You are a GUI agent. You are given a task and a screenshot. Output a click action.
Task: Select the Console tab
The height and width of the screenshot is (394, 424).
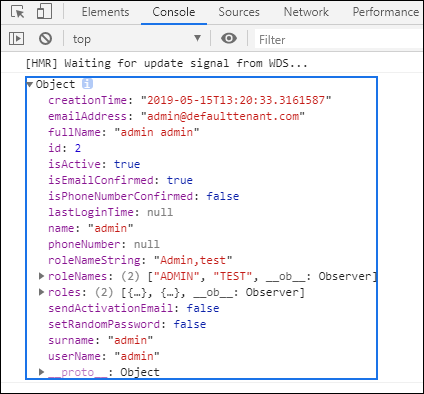174,12
